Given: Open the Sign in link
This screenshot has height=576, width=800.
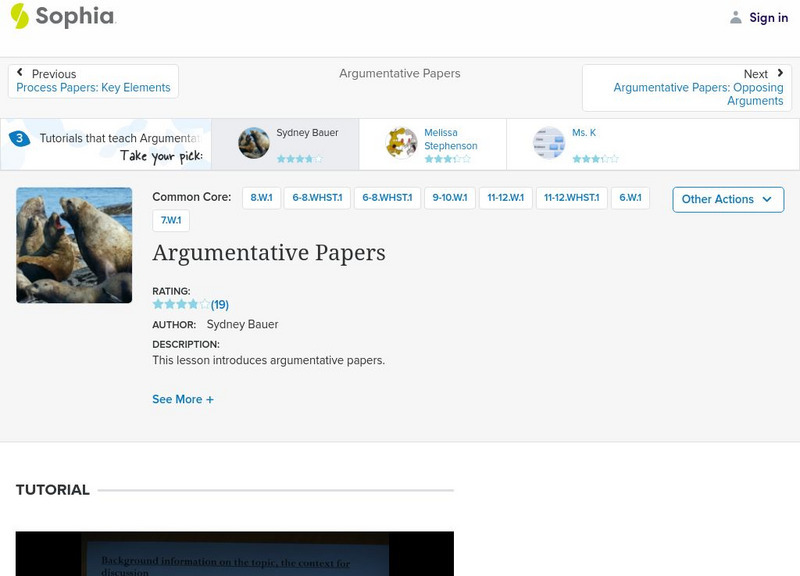Looking at the screenshot, I should coord(768,17).
